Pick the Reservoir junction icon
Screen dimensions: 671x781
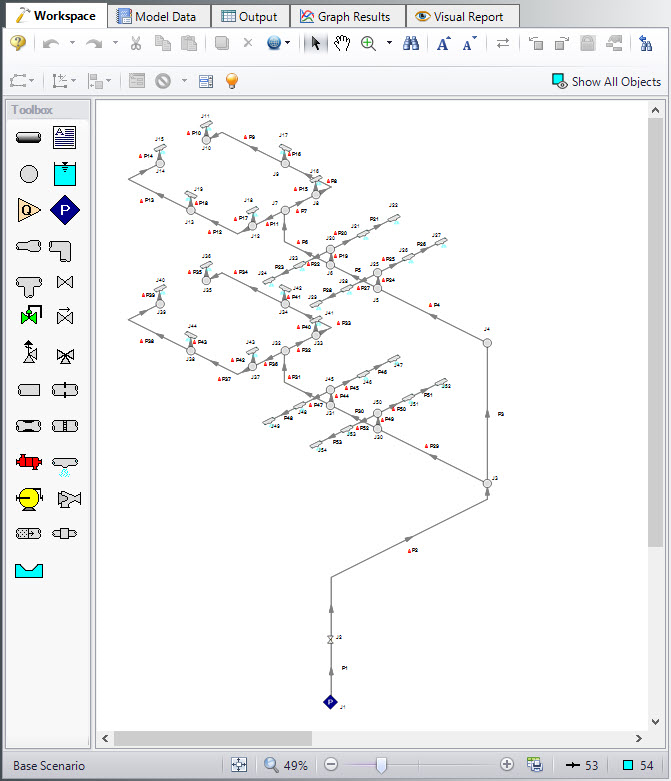pyautogui.click(x=65, y=173)
